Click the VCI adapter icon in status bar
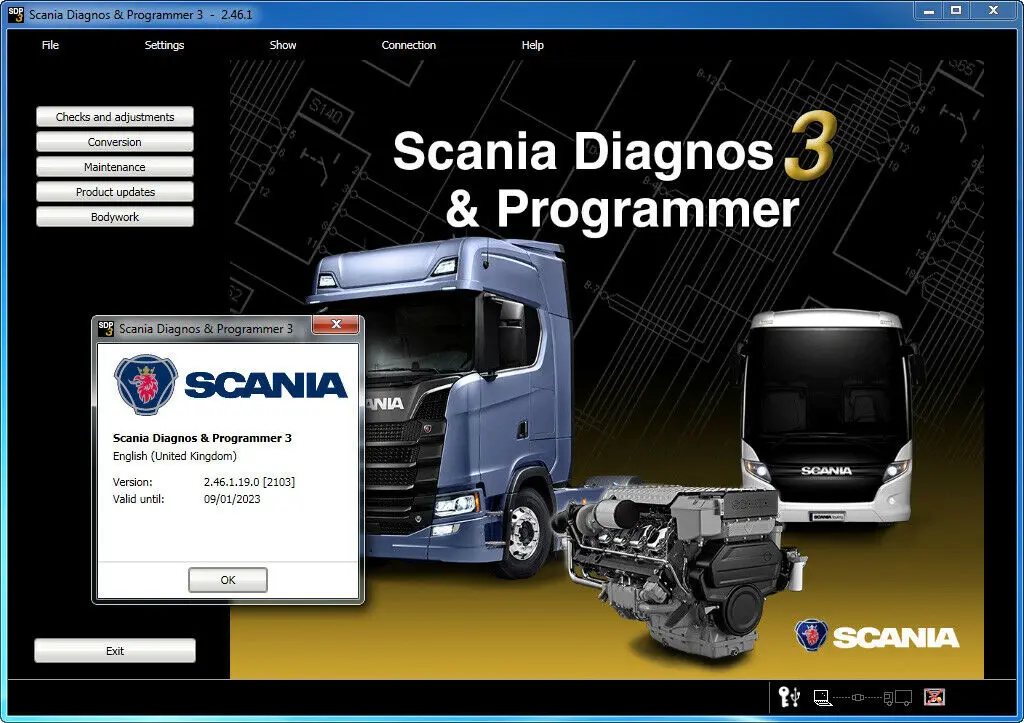 (858, 698)
